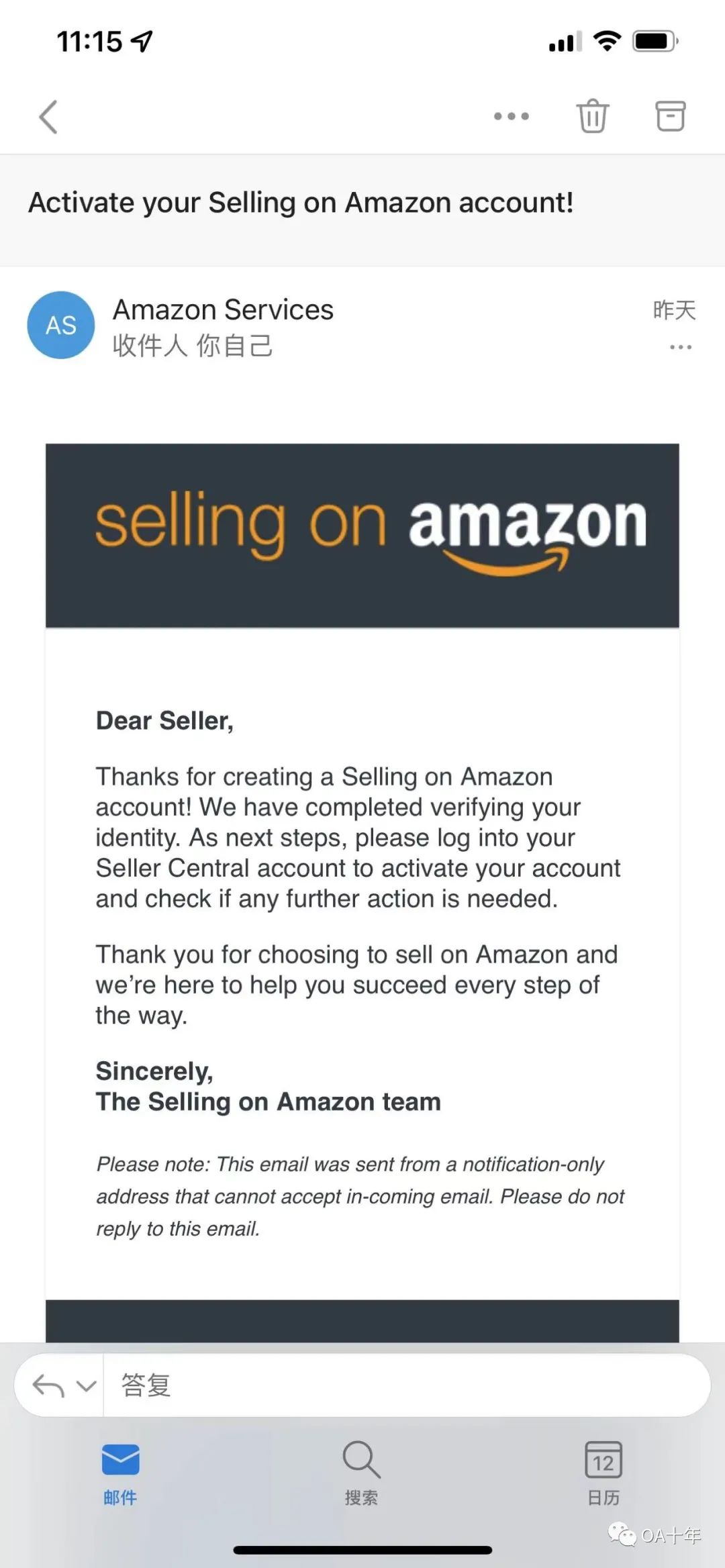Tap the 11:15 clock in status bar
Viewport: 725px width, 1568px height.
point(89,42)
